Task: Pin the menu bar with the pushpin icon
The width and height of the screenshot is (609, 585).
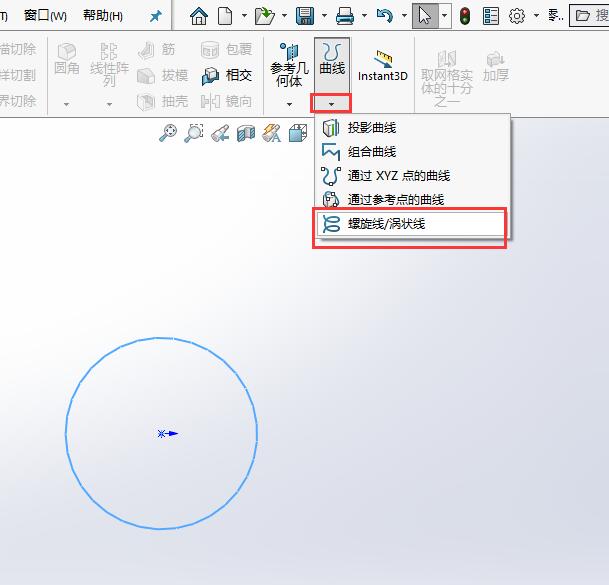Action: coord(155,16)
